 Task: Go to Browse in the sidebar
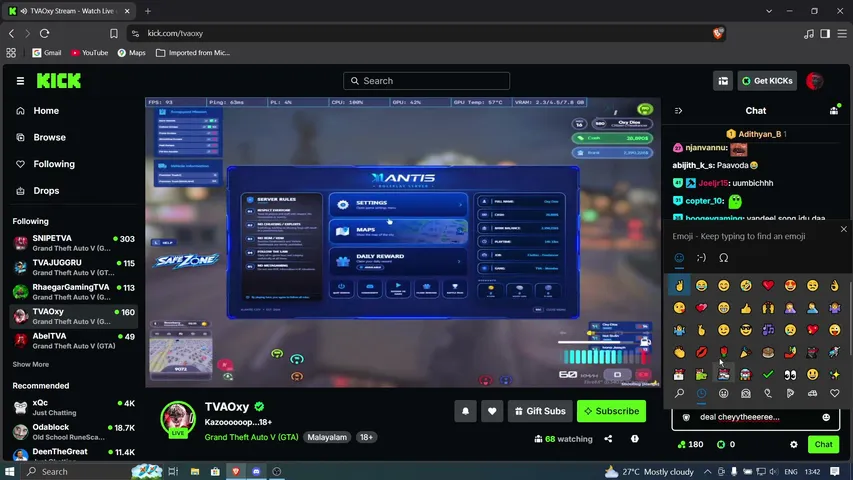point(49,137)
